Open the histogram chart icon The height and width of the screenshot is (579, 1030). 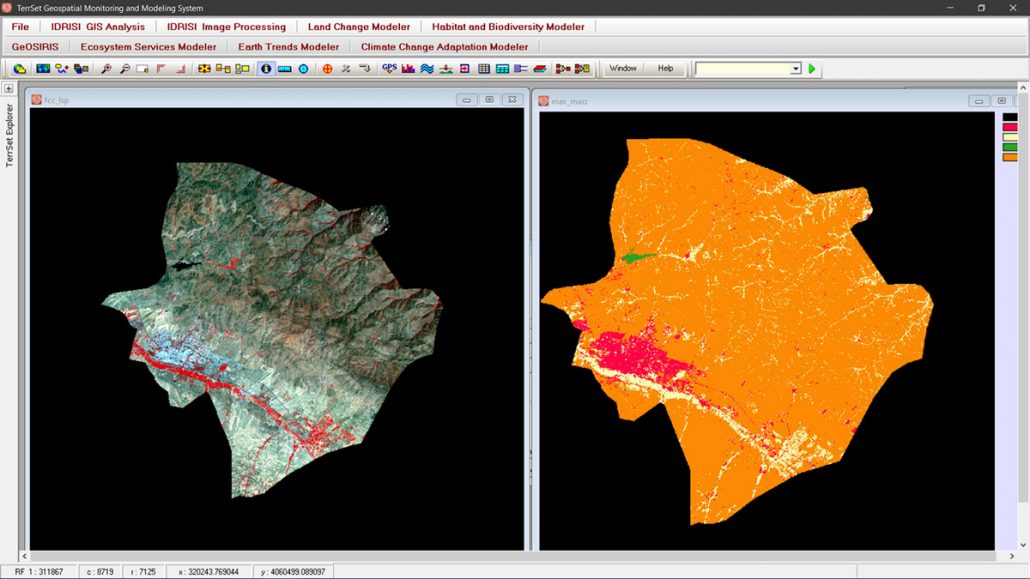coord(408,69)
